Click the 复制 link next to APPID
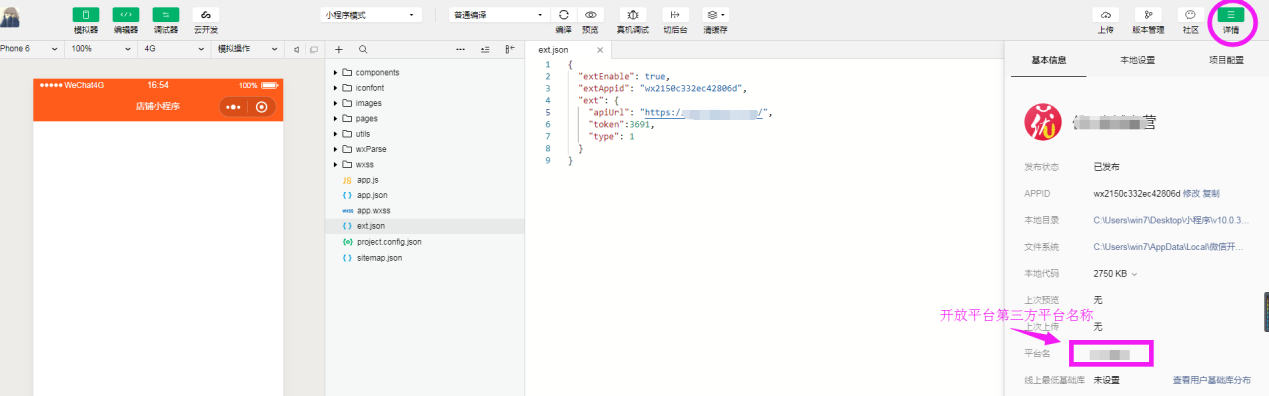 tap(1211, 193)
